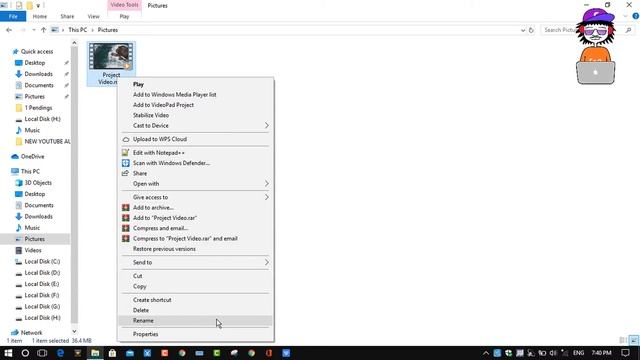
Task: Open Local Disk (D:)
Action: pyautogui.click(x=42, y=273)
